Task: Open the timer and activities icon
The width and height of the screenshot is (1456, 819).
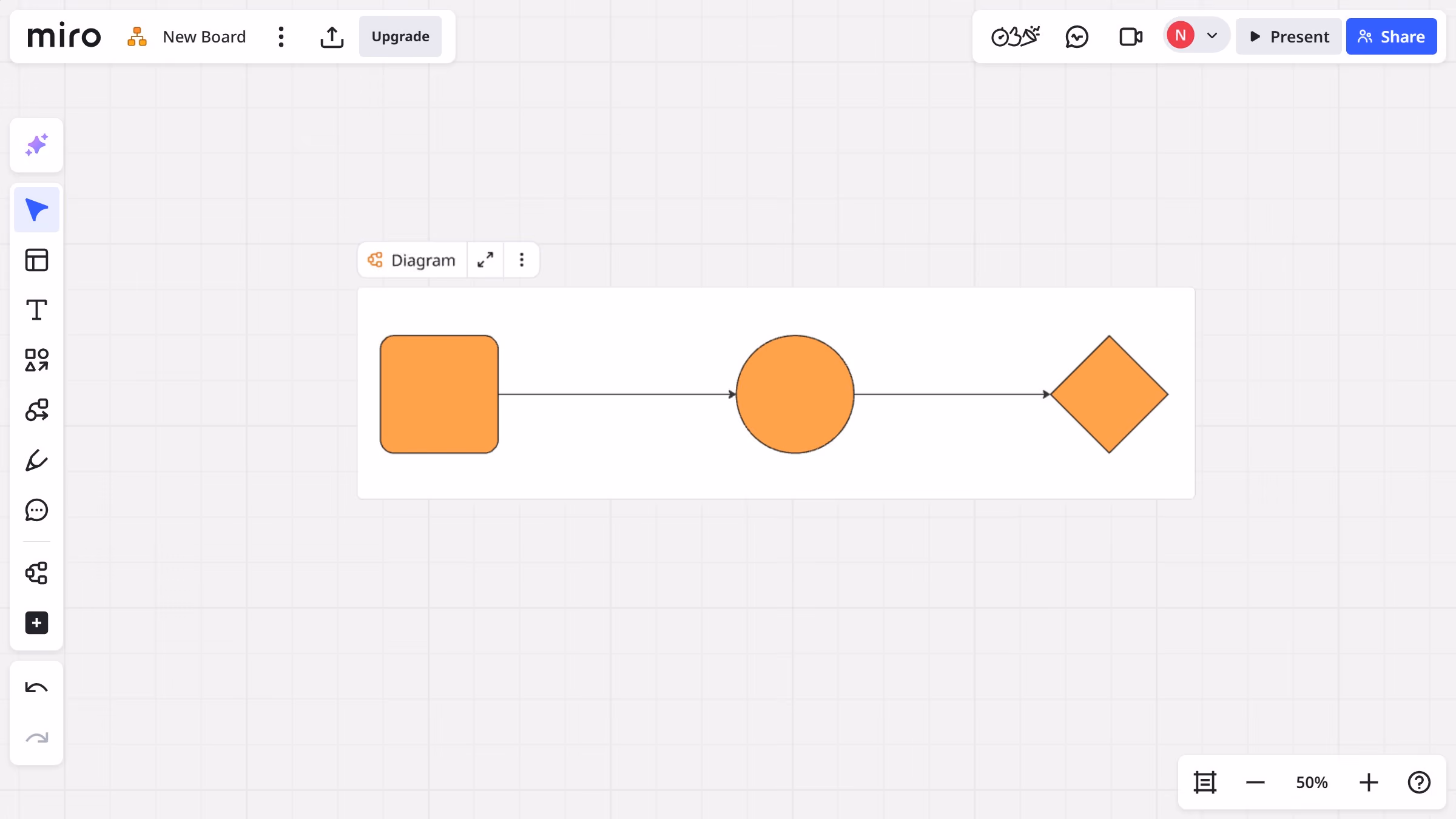Action: [1015, 36]
